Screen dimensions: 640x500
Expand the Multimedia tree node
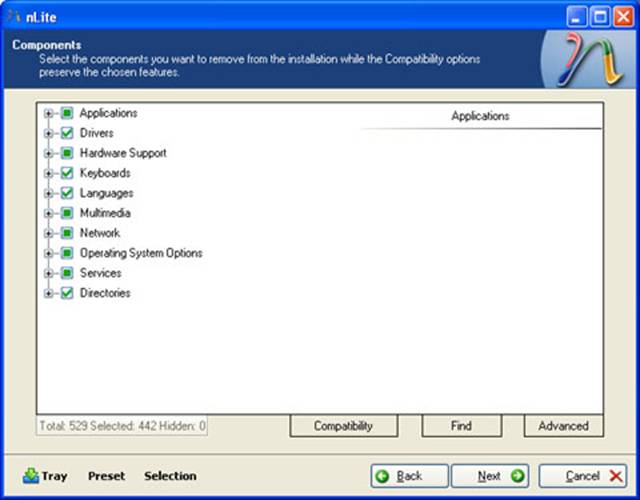pyautogui.click(x=48, y=213)
